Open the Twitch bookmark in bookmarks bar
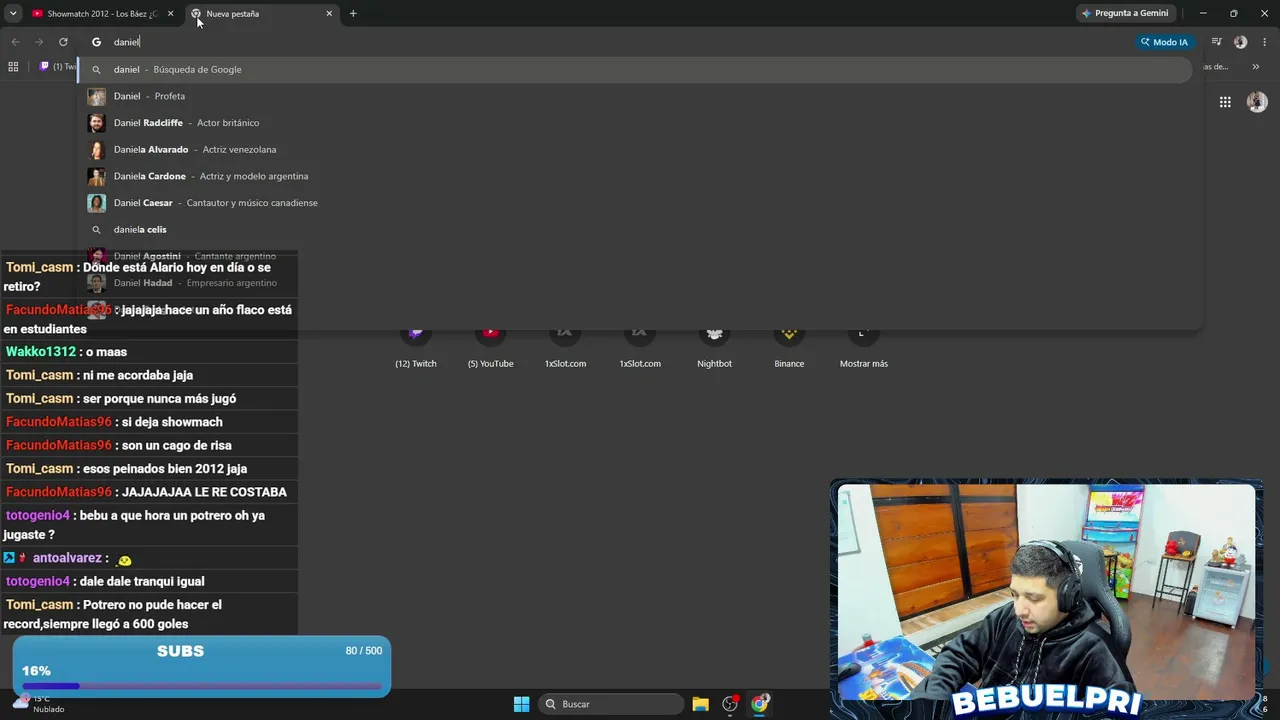The width and height of the screenshot is (1280, 720). pyautogui.click(x=58, y=67)
